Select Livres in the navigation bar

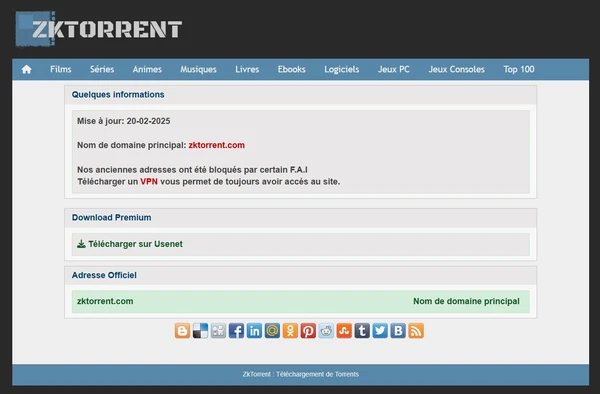click(x=247, y=69)
